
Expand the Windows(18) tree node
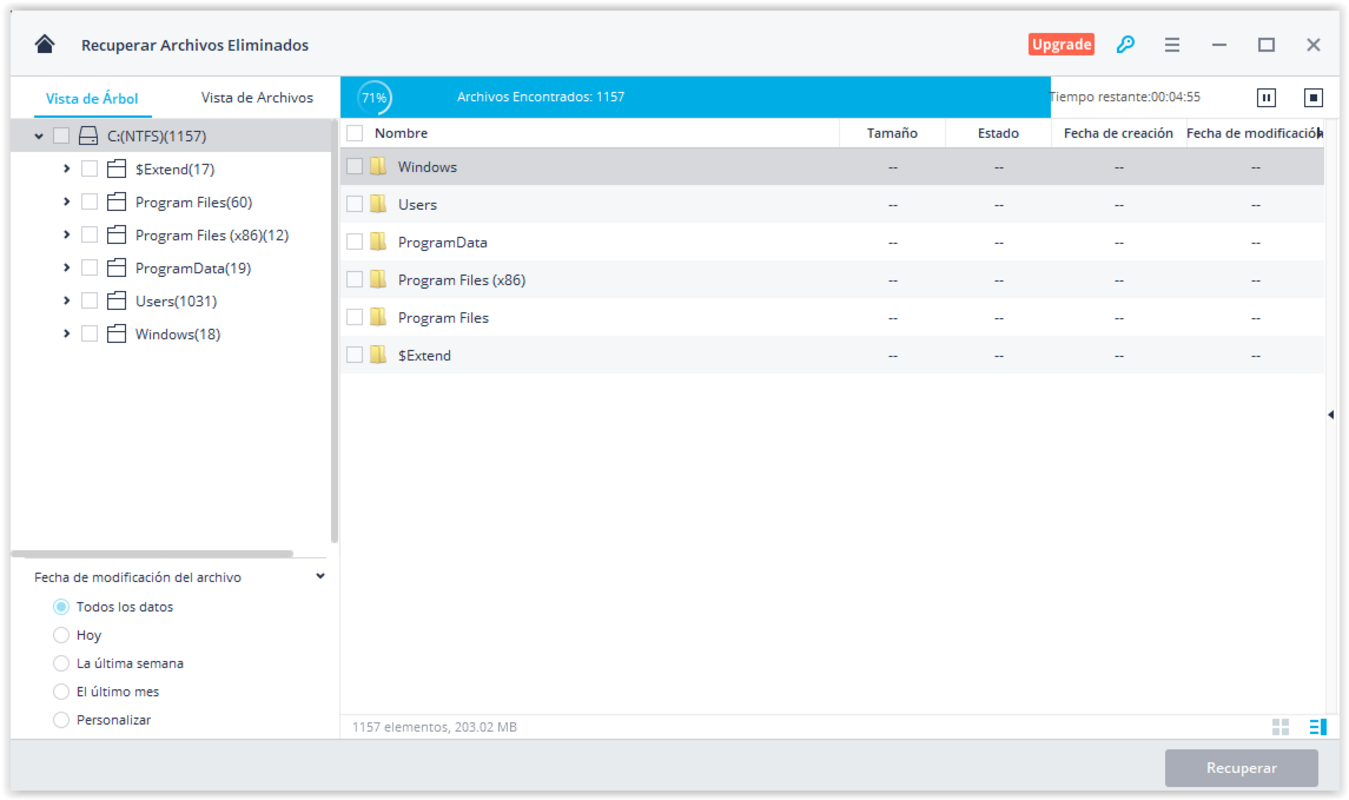pos(67,334)
